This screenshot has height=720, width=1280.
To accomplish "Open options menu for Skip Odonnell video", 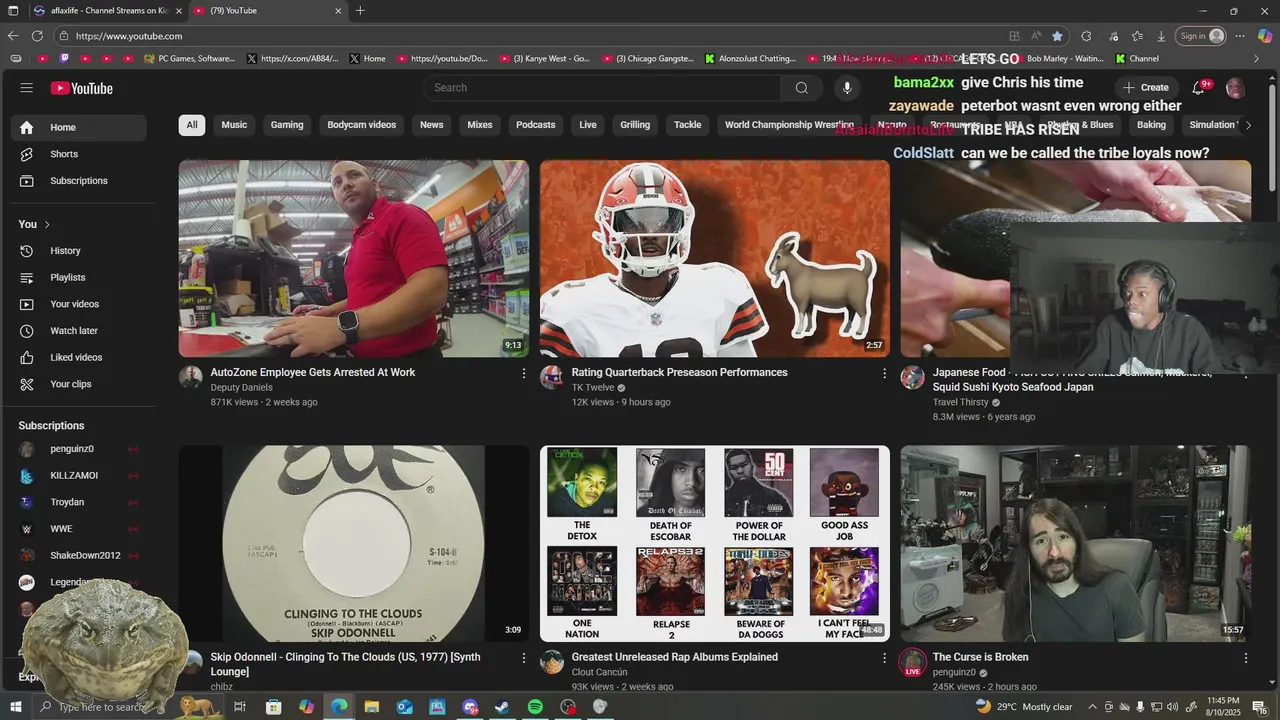I will [x=523, y=658].
